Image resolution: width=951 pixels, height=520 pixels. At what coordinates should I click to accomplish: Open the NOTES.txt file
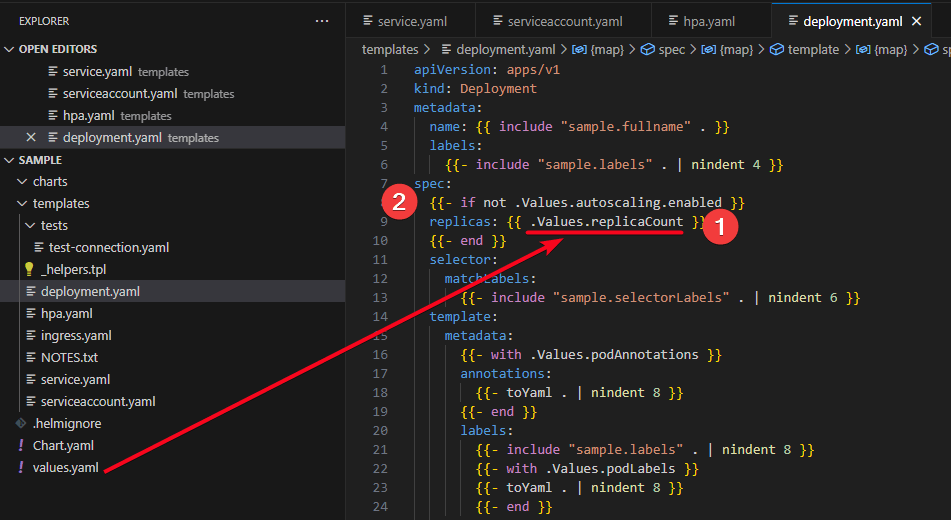click(x=69, y=357)
